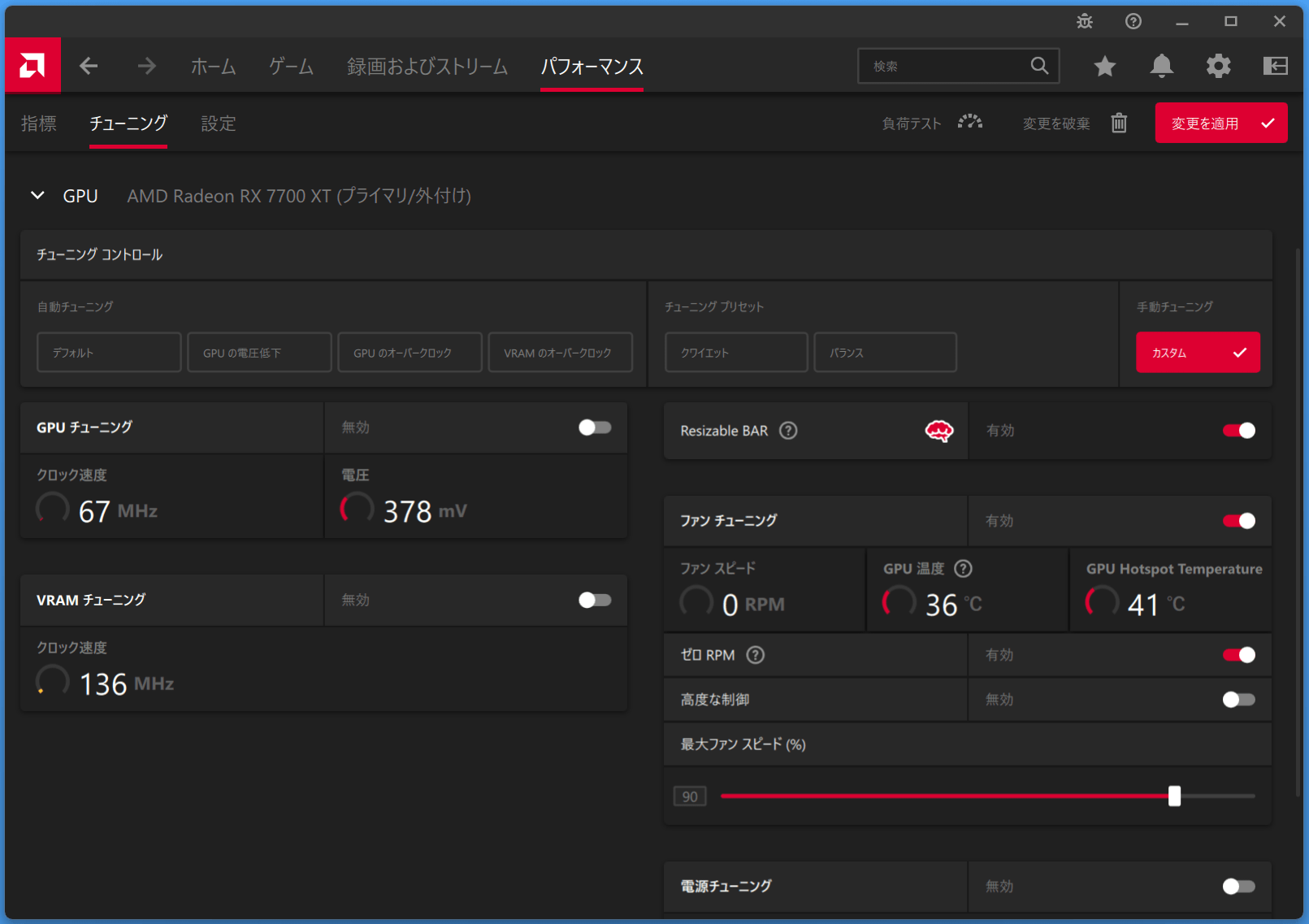Open the ホーム tab
1309x924 pixels.
[x=214, y=66]
